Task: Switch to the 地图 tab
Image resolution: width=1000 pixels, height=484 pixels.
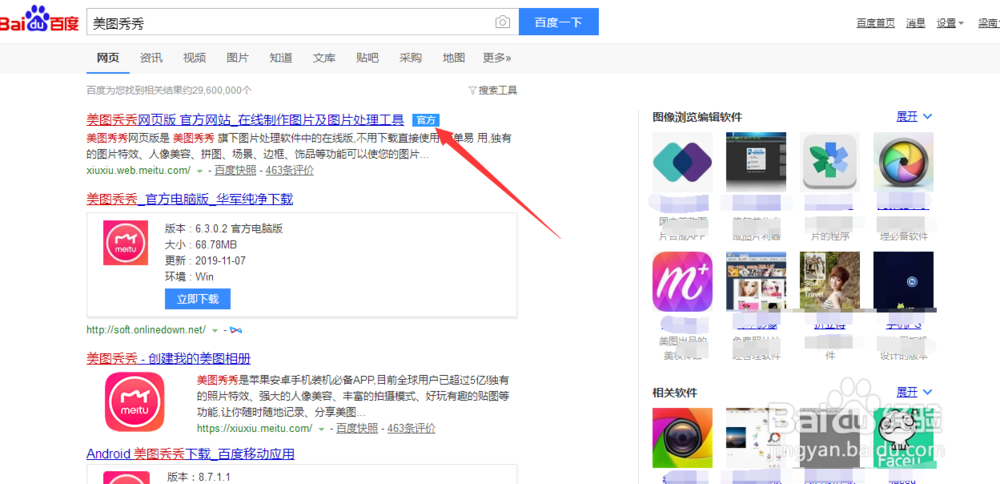Action: [x=453, y=58]
